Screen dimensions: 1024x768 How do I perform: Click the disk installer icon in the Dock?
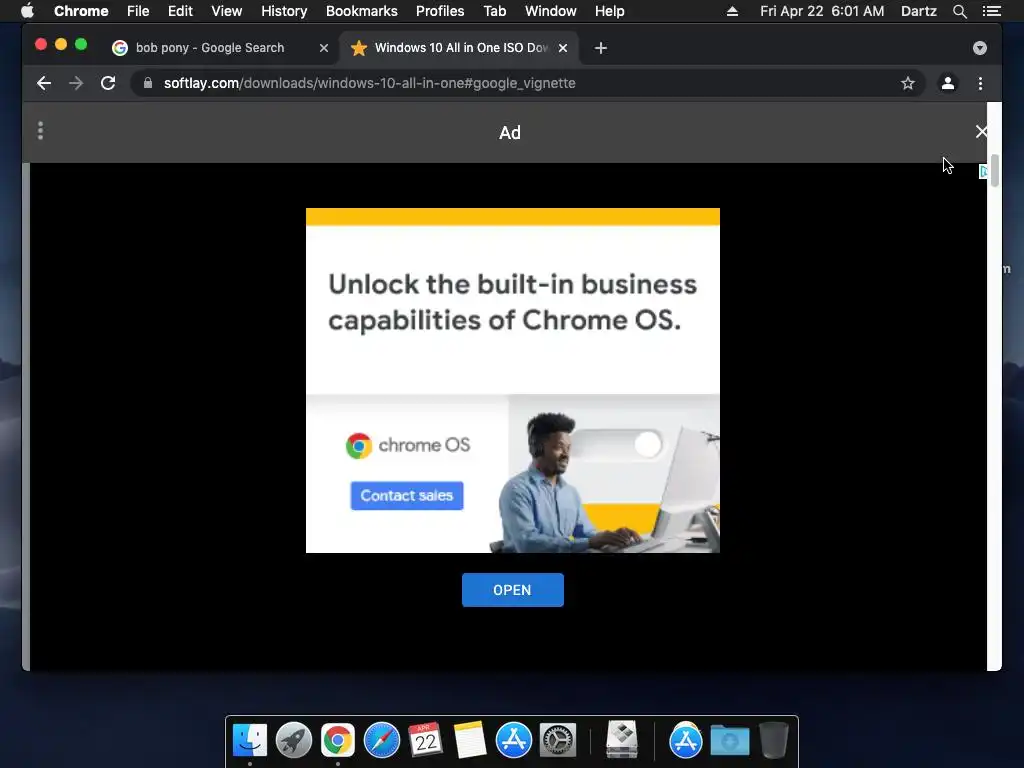(622, 740)
